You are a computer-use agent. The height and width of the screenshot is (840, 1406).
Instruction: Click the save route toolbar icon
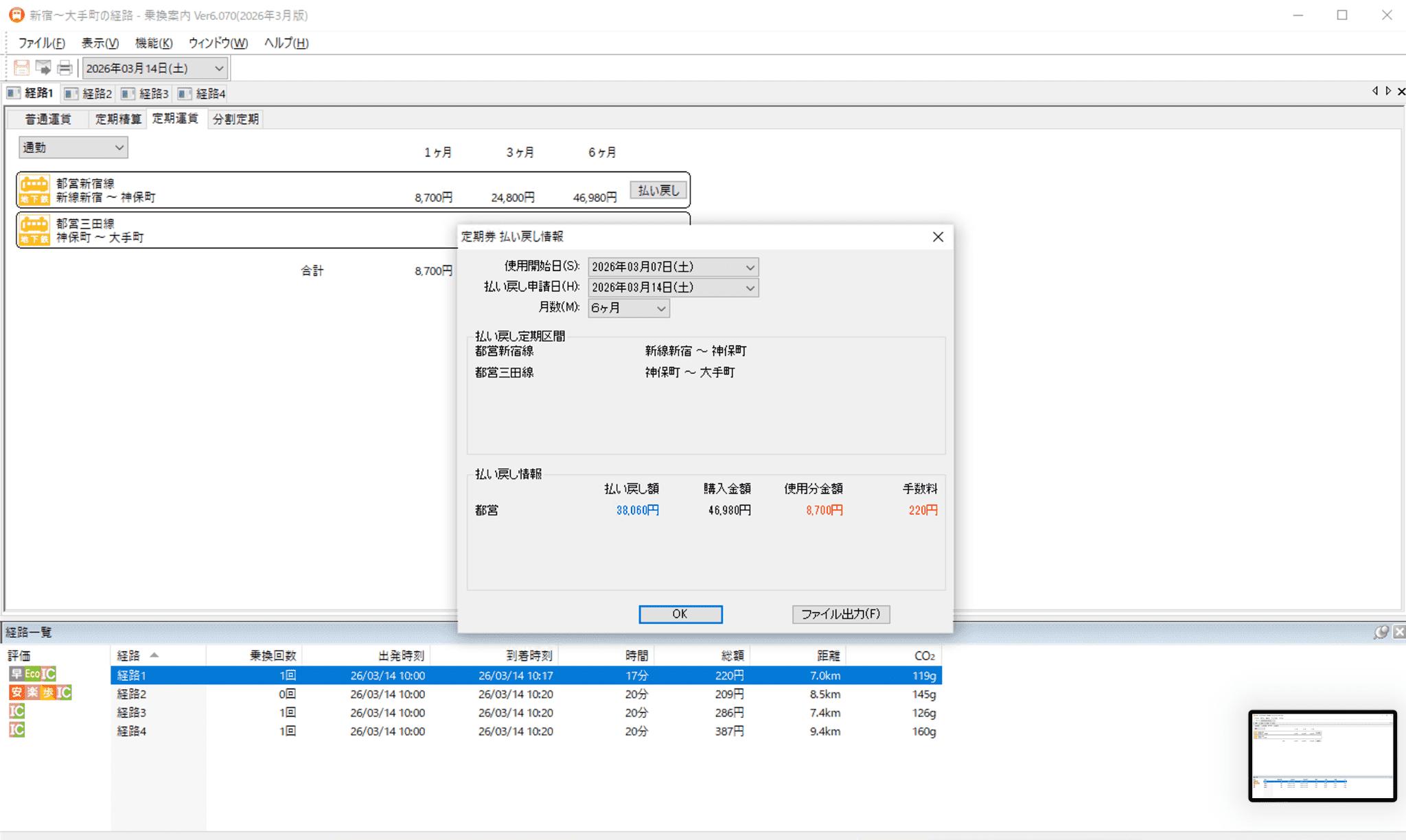point(21,68)
